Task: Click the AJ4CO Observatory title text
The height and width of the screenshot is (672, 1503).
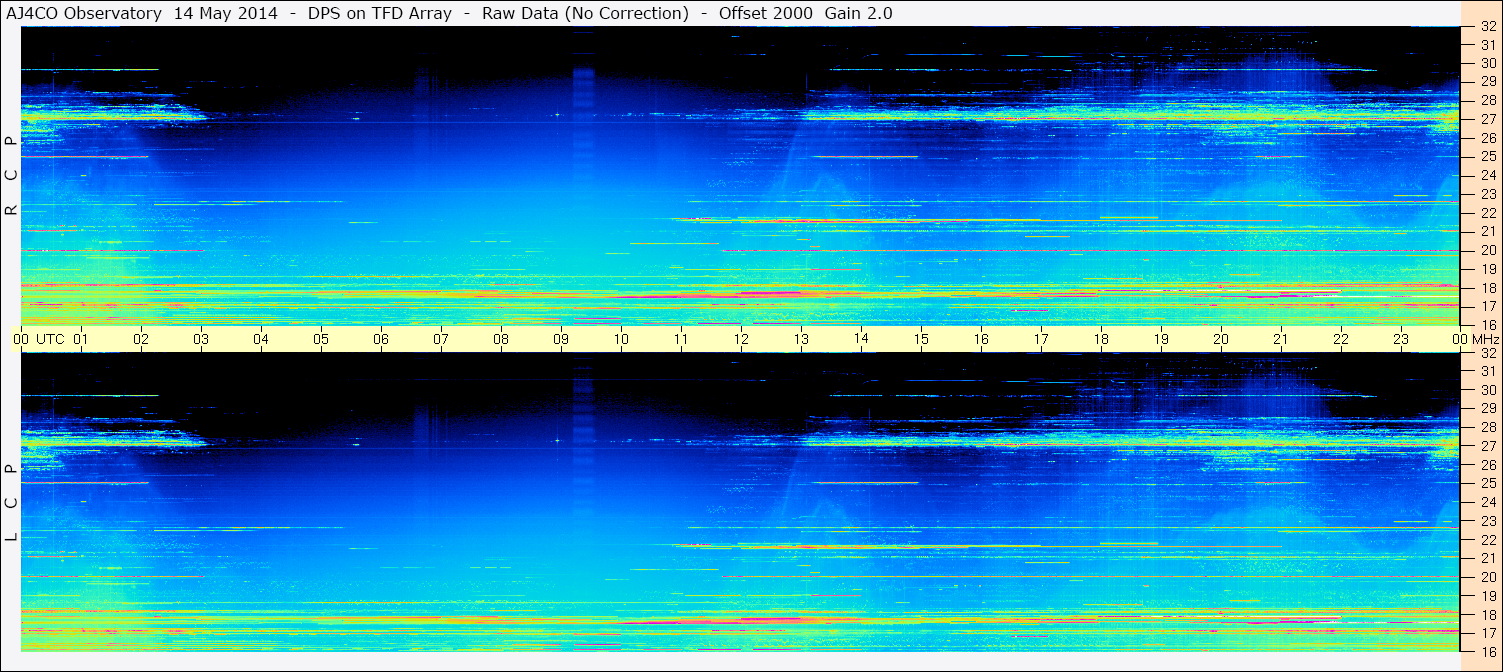Action: click(x=85, y=13)
